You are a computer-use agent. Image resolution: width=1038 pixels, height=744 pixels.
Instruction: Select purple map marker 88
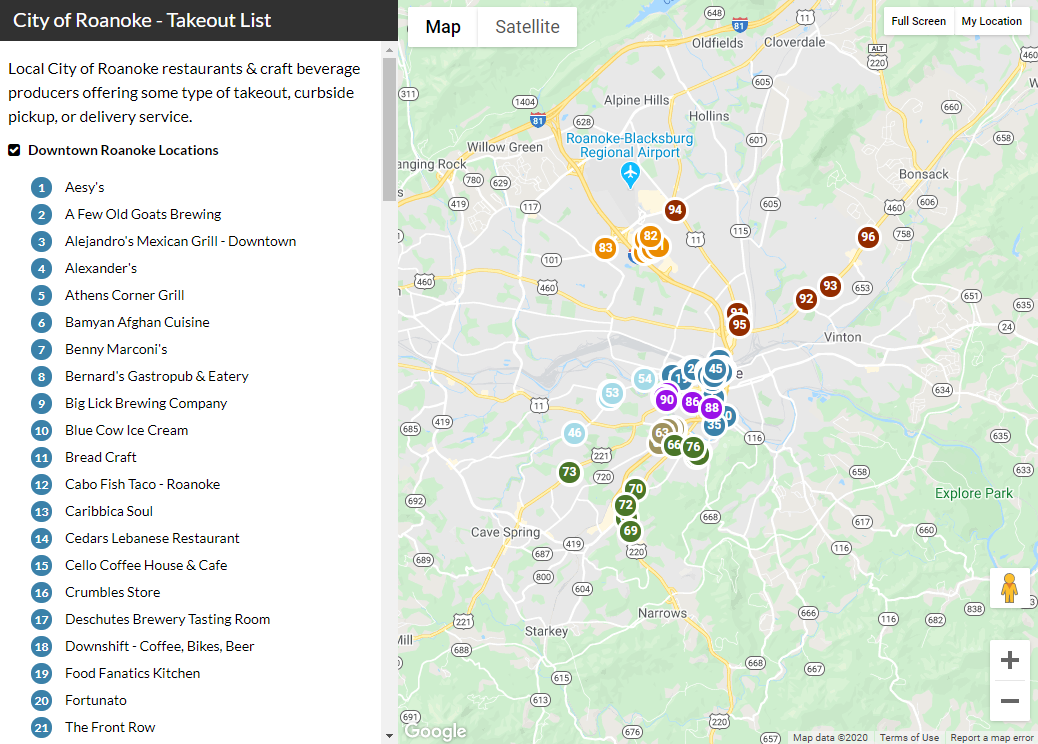712,408
